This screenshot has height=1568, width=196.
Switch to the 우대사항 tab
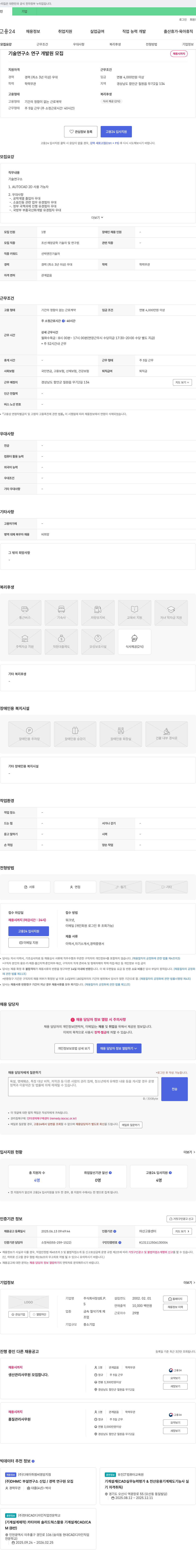point(79,45)
